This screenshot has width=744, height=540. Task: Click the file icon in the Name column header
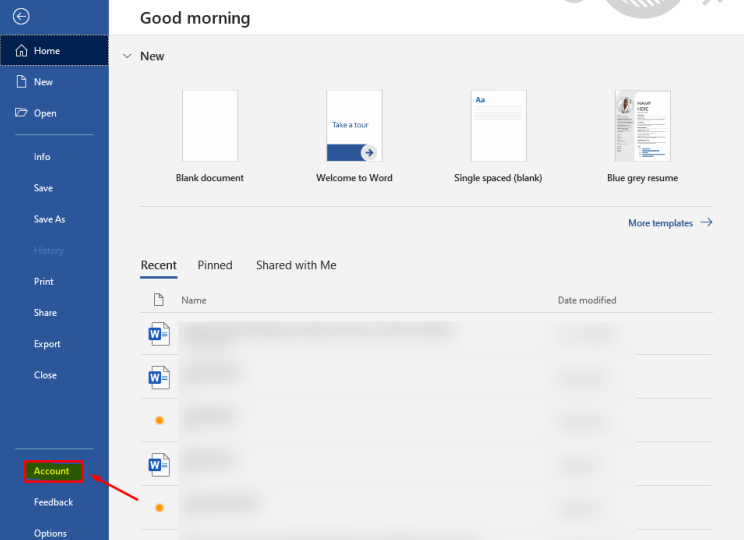click(159, 300)
